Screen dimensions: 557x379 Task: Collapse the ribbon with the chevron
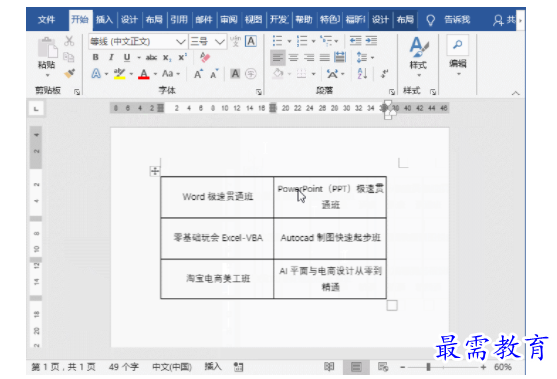tap(515, 93)
